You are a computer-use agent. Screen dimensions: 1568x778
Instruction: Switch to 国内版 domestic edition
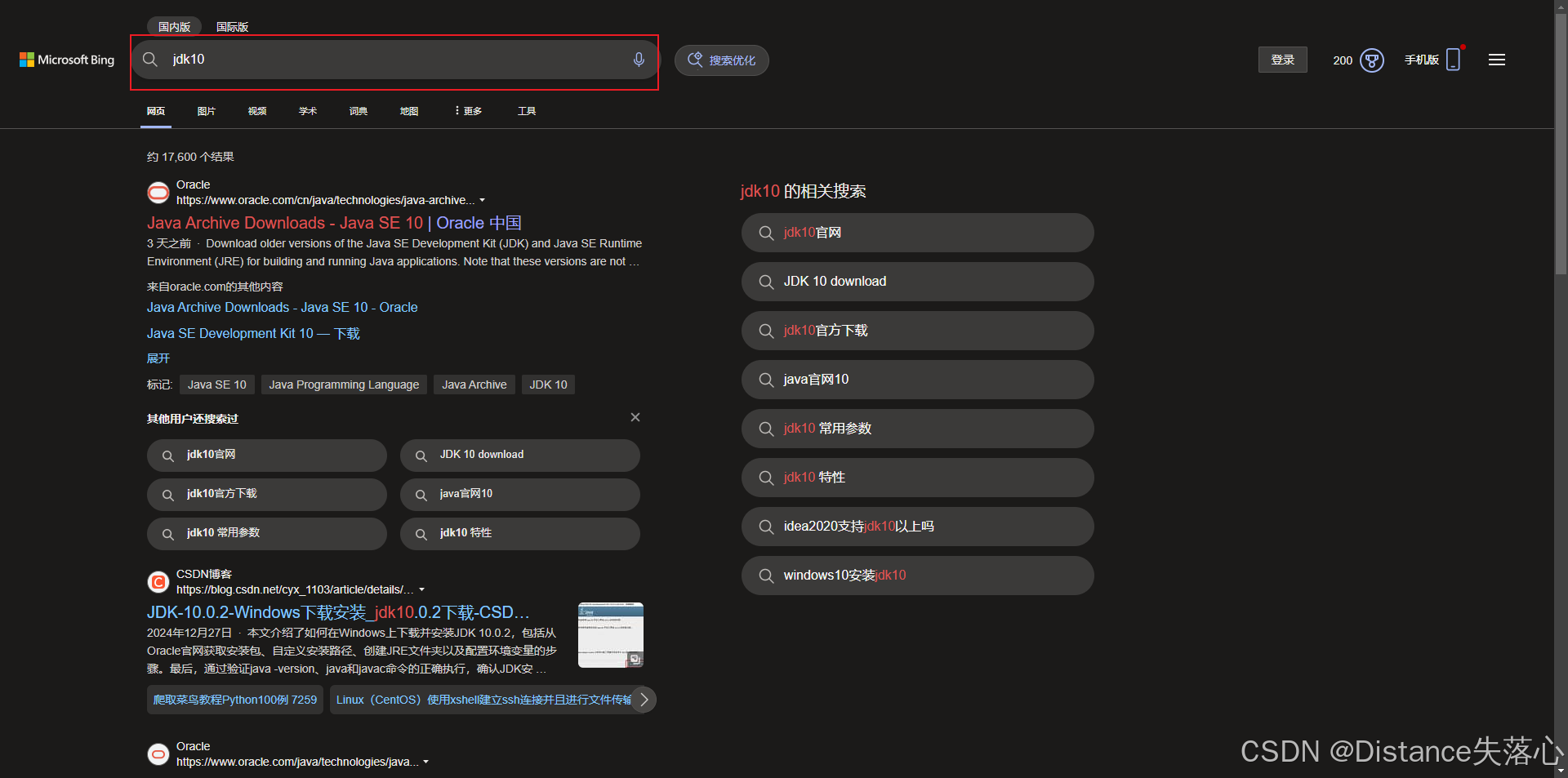click(x=174, y=26)
